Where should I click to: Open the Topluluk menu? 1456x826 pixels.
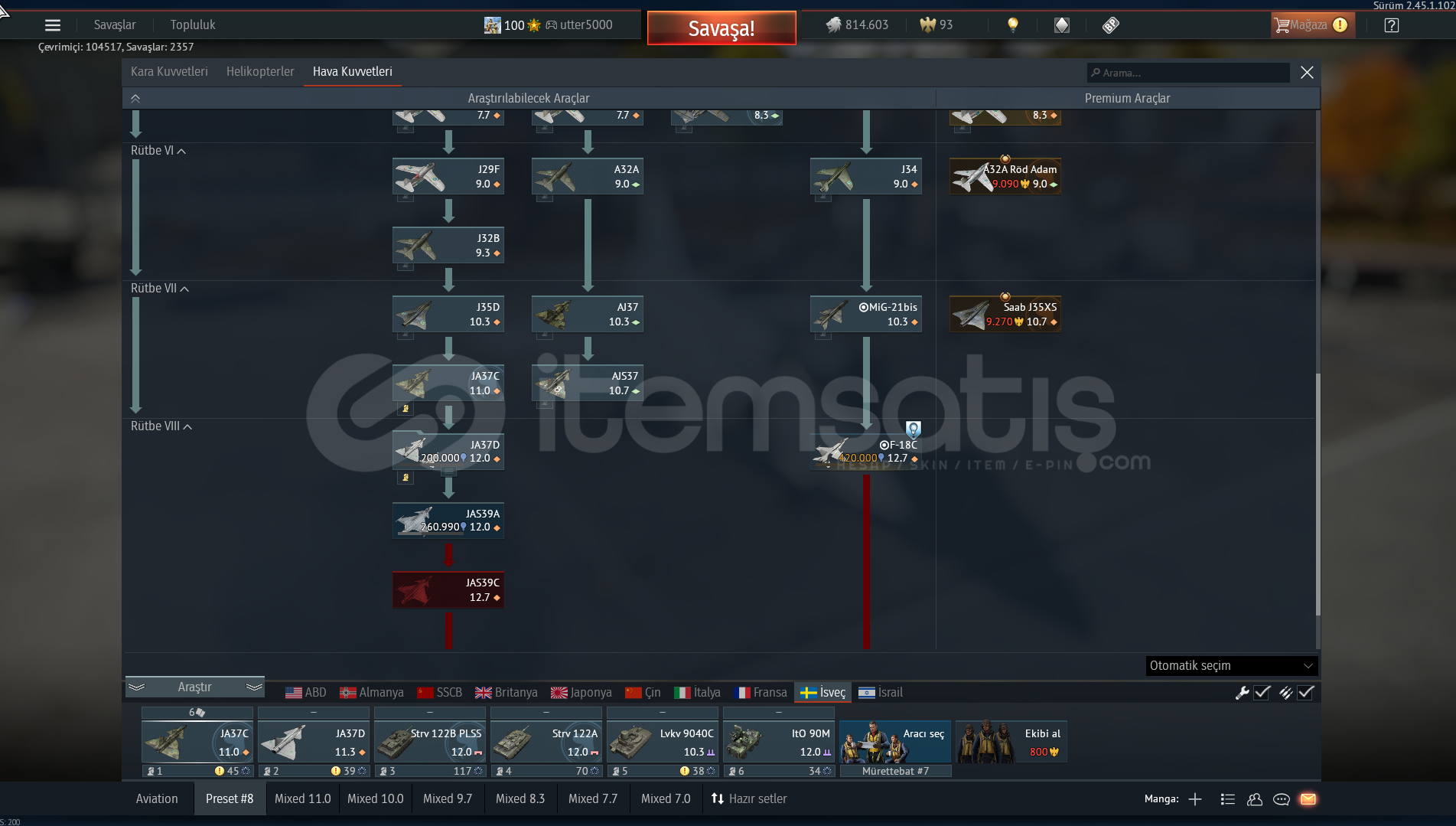(x=193, y=24)
